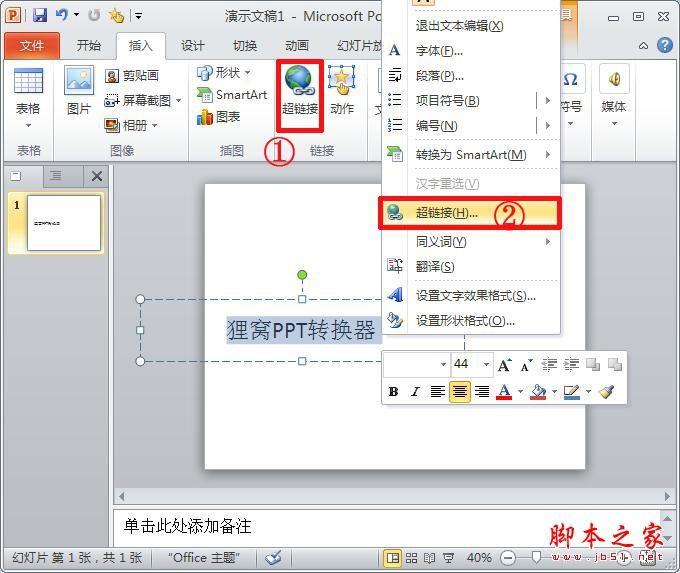This screenshot has width=680, height=573.
Task: Choose 退出文本编辑(X) in context menu
Action: 471,26
